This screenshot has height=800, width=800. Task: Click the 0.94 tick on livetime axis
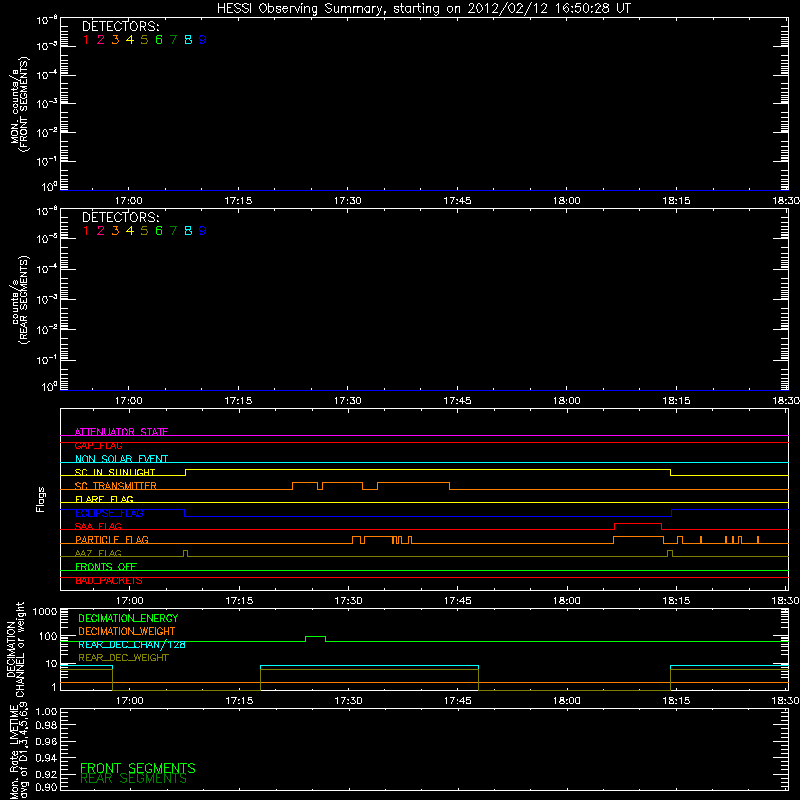[x=46, y=758]
